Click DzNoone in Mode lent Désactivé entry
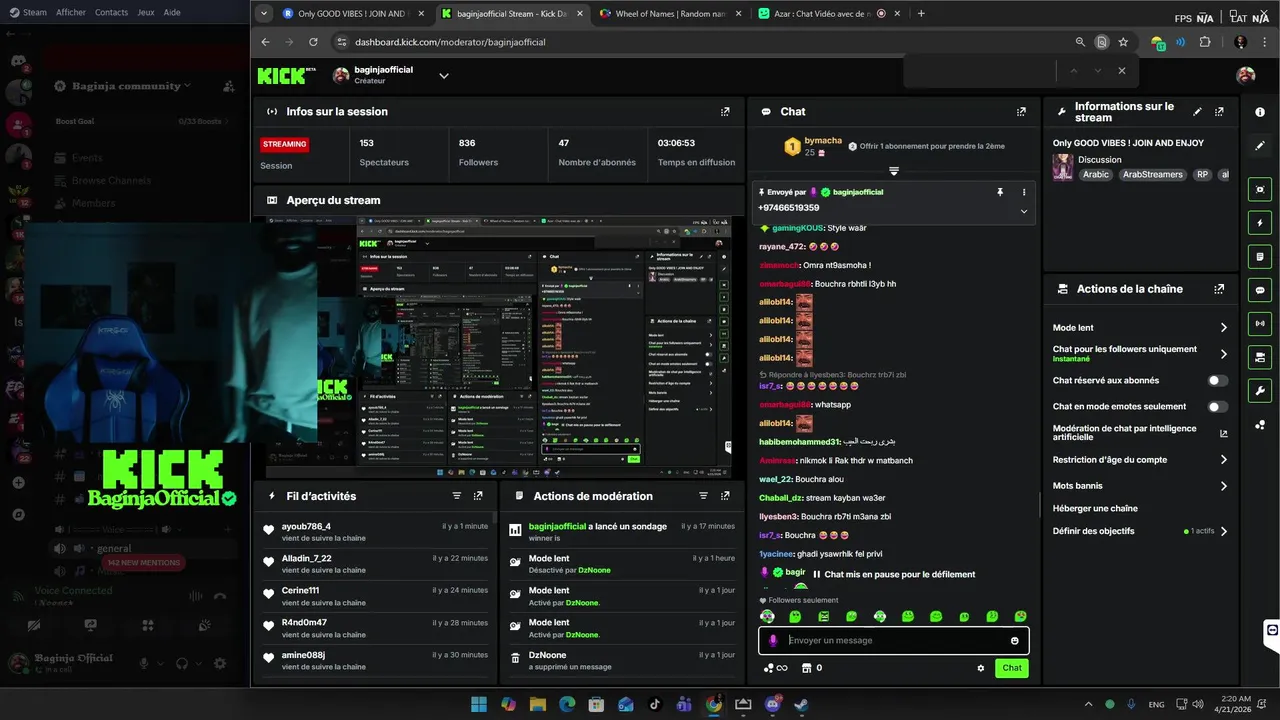 [x=594, y=570]
